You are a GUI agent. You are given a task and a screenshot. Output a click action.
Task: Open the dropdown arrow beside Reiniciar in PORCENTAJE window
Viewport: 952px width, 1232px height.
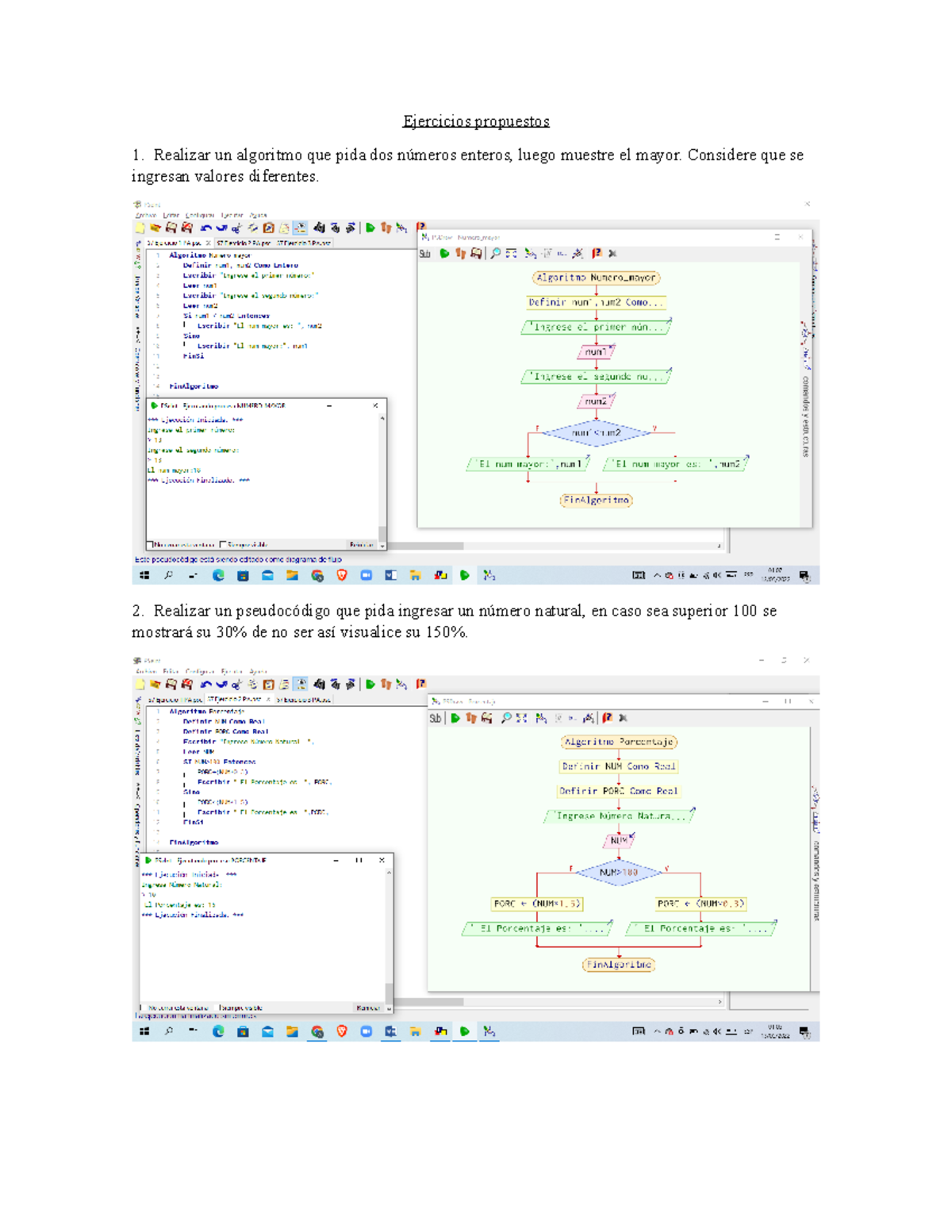(388, 1007)
